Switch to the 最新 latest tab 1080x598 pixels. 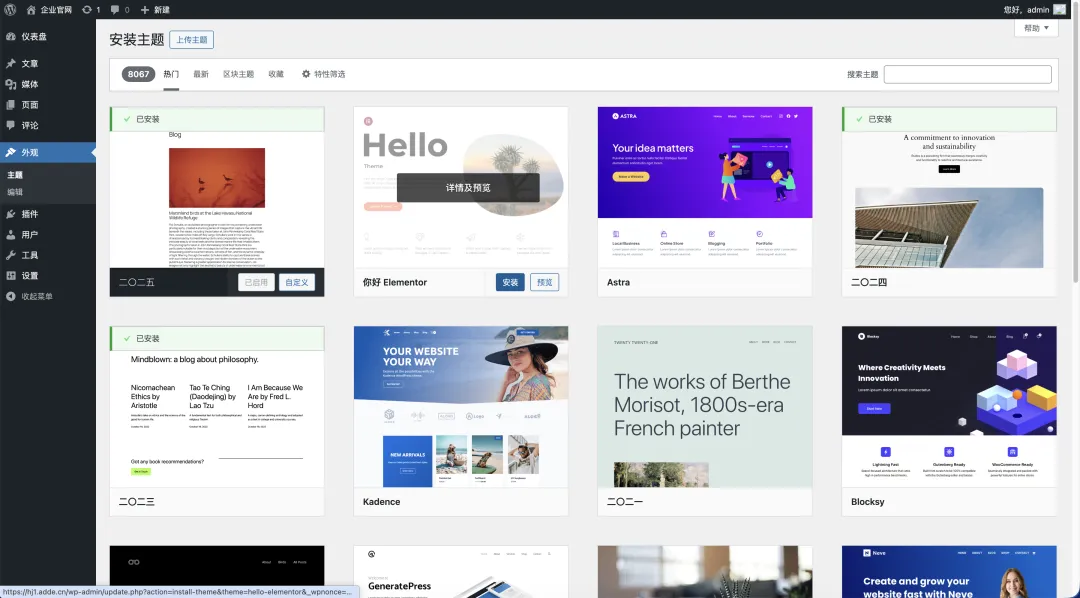[200, 74]
